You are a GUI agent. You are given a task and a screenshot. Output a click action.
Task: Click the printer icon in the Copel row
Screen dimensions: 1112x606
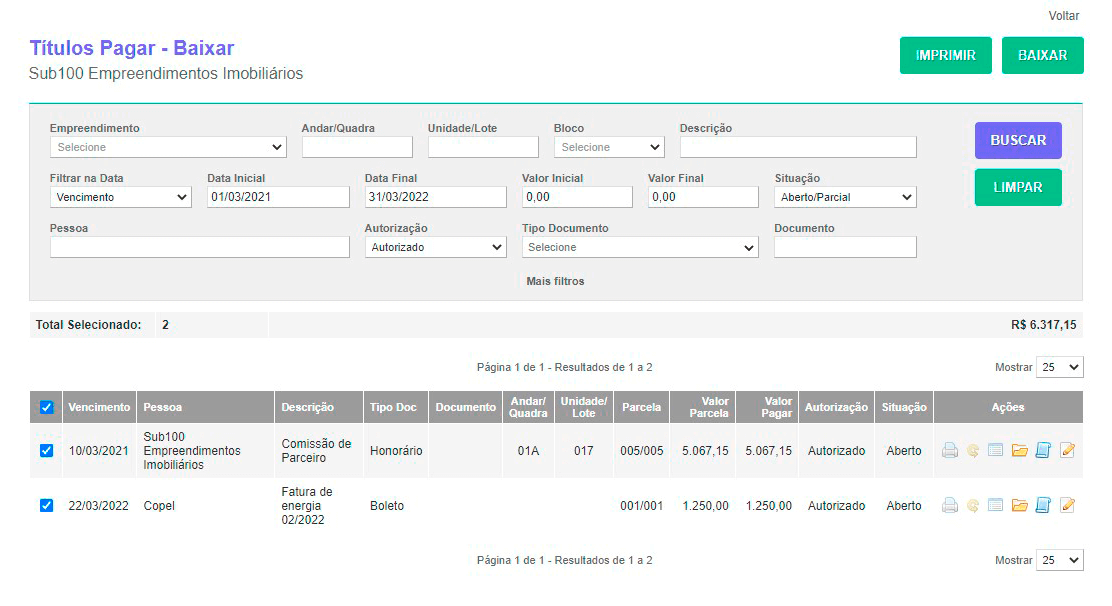950,506
